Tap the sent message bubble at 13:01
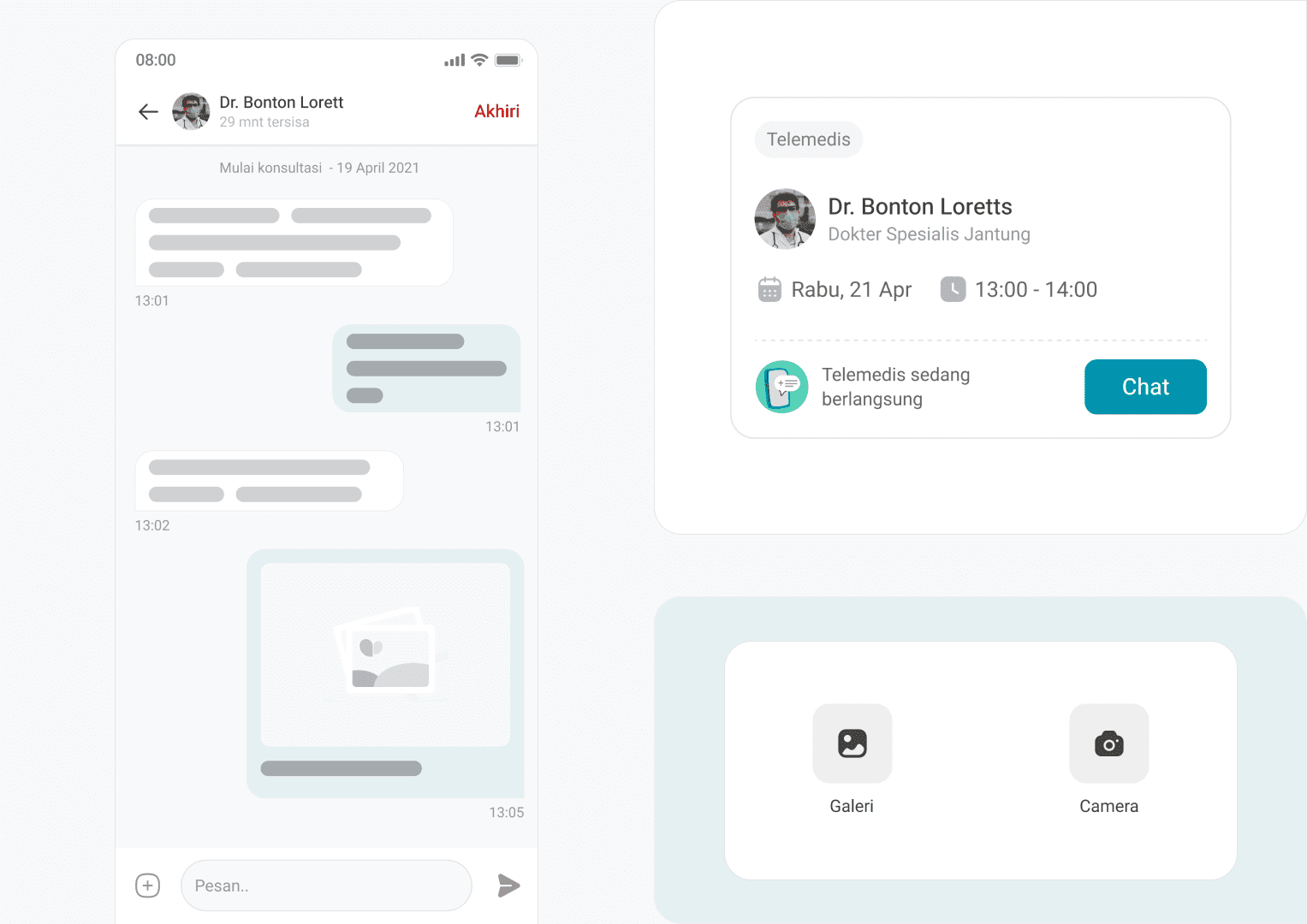Image resolution: width=1307 pixels, height=924 pixels. [426, 368]
